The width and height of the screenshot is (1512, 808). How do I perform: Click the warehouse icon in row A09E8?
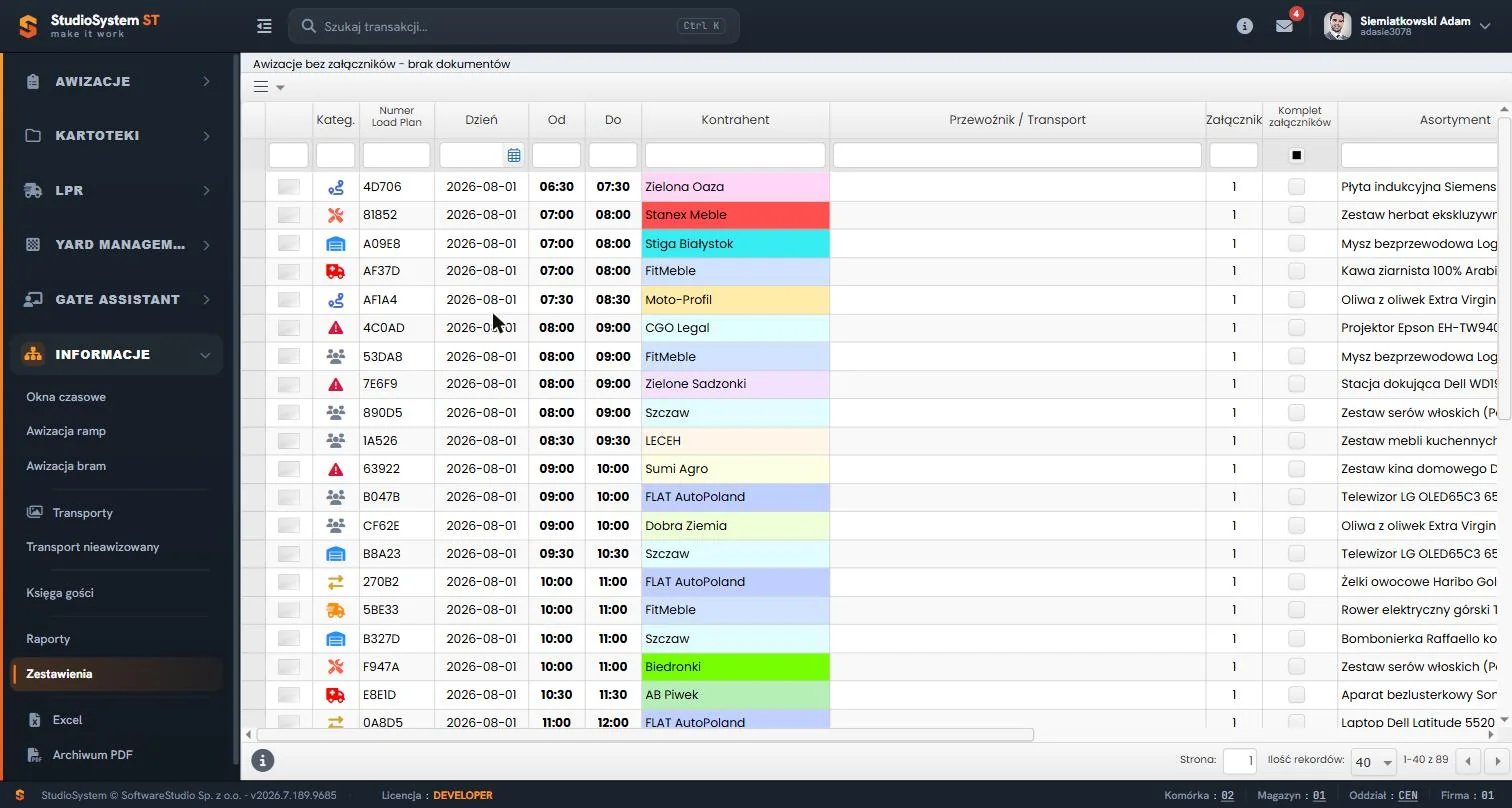[x=335, y=244]
